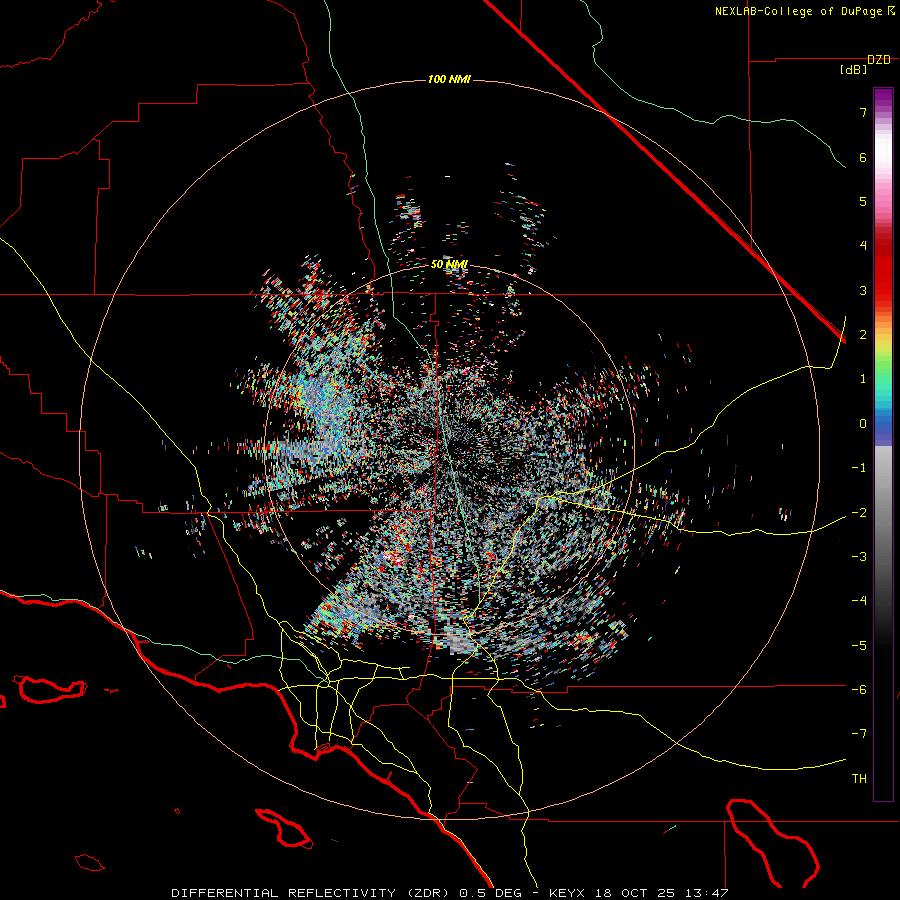The height and width of the screenshot is (900, 900).
Task: Click the "-5" tick label on the scale
Action: tap(859, 646)
